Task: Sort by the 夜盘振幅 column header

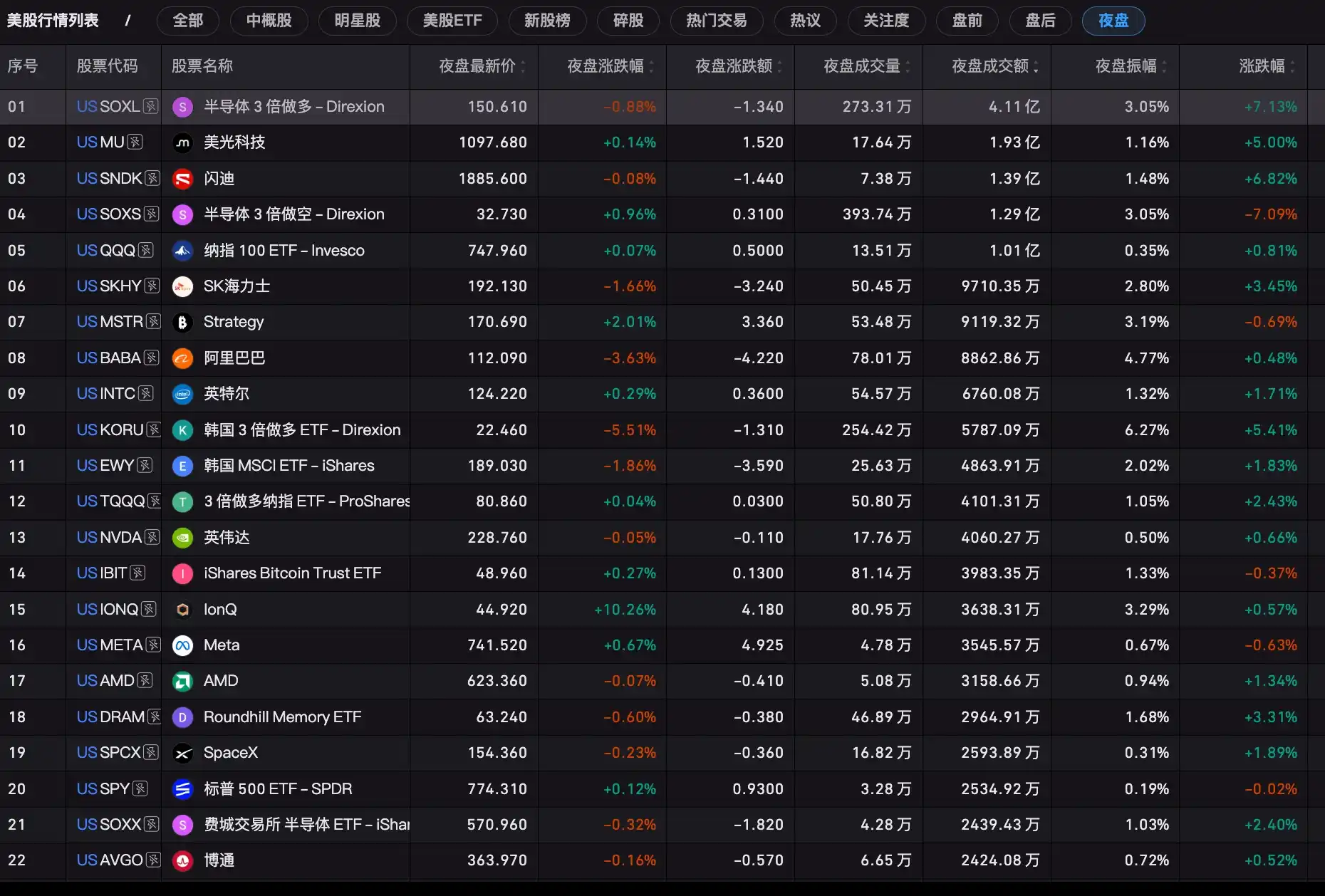Action: point(1131,66)
